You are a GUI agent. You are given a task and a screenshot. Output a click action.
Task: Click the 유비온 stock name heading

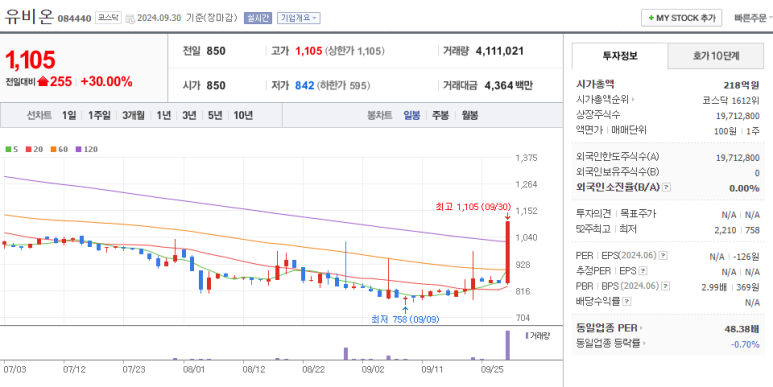29,17
